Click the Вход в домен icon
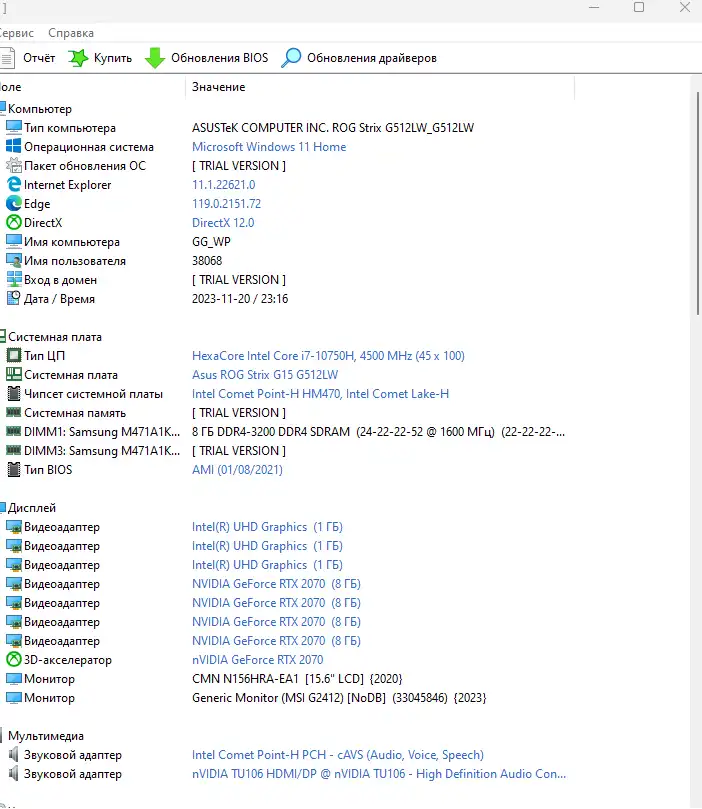 click(x=13, y=280)
